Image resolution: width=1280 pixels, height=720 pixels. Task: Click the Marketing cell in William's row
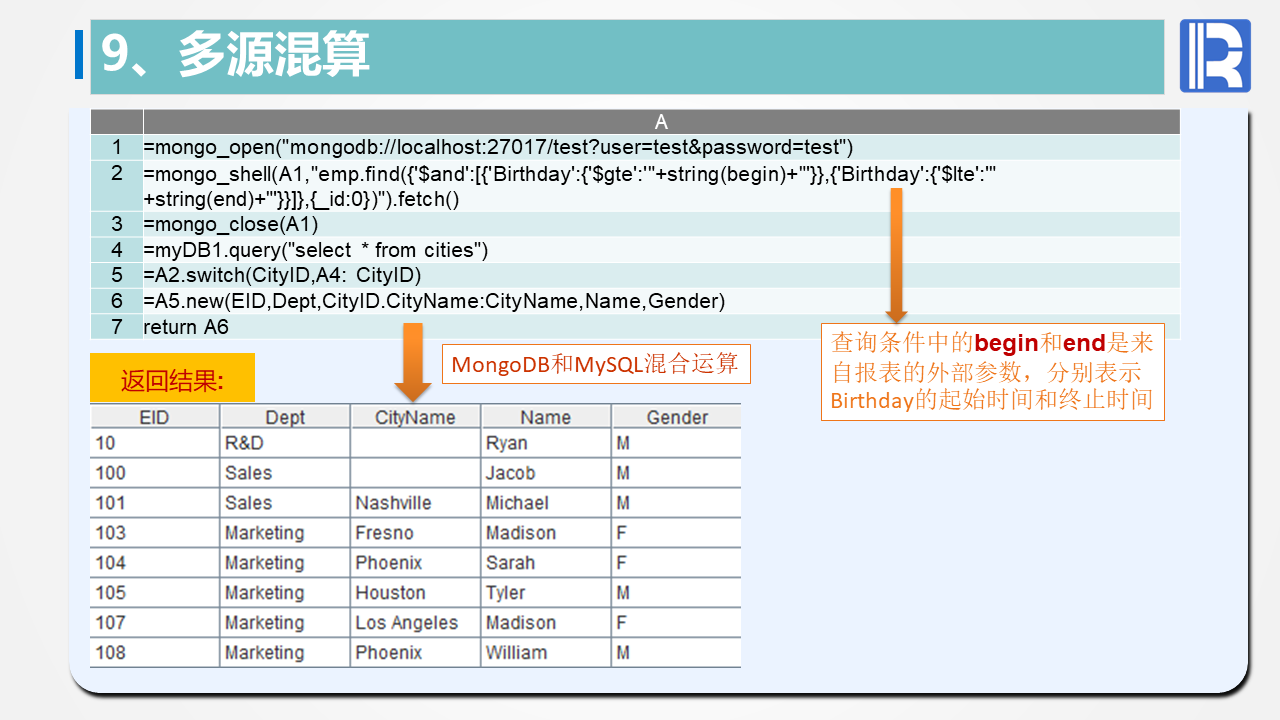point(286,653)
